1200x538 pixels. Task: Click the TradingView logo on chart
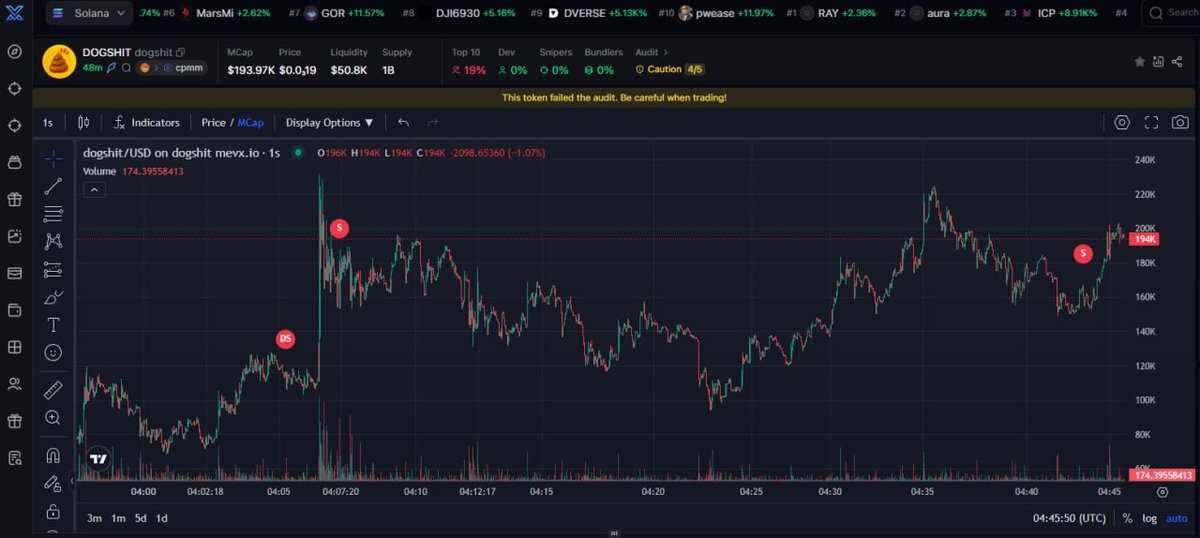[98, 459]
